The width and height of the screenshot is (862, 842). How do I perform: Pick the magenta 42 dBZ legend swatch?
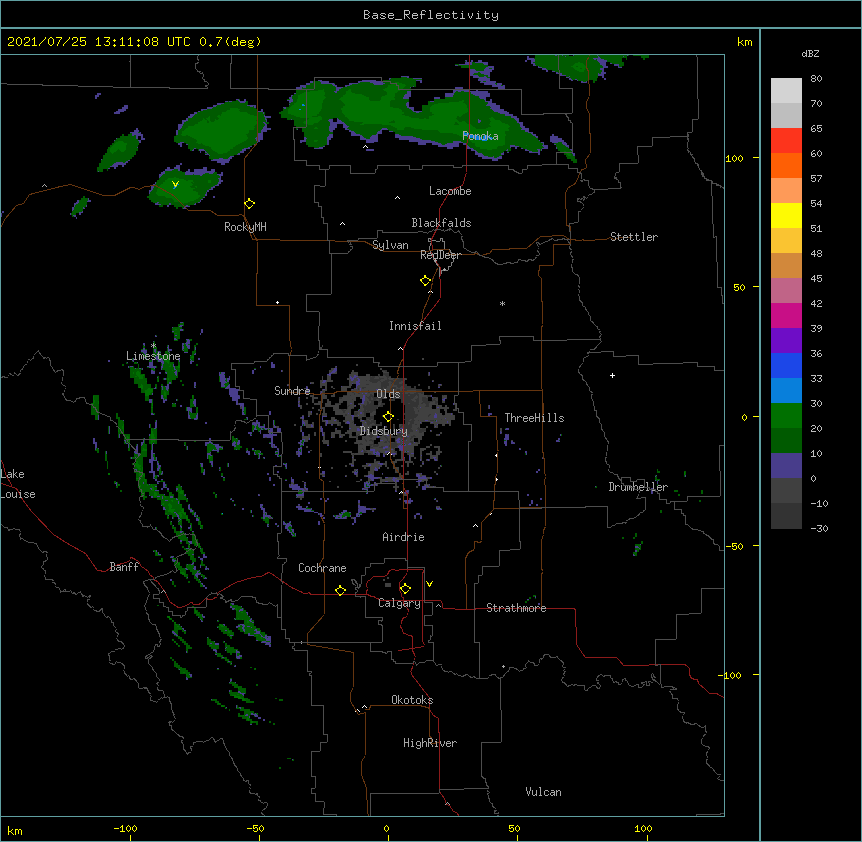(x=786, y=315)
